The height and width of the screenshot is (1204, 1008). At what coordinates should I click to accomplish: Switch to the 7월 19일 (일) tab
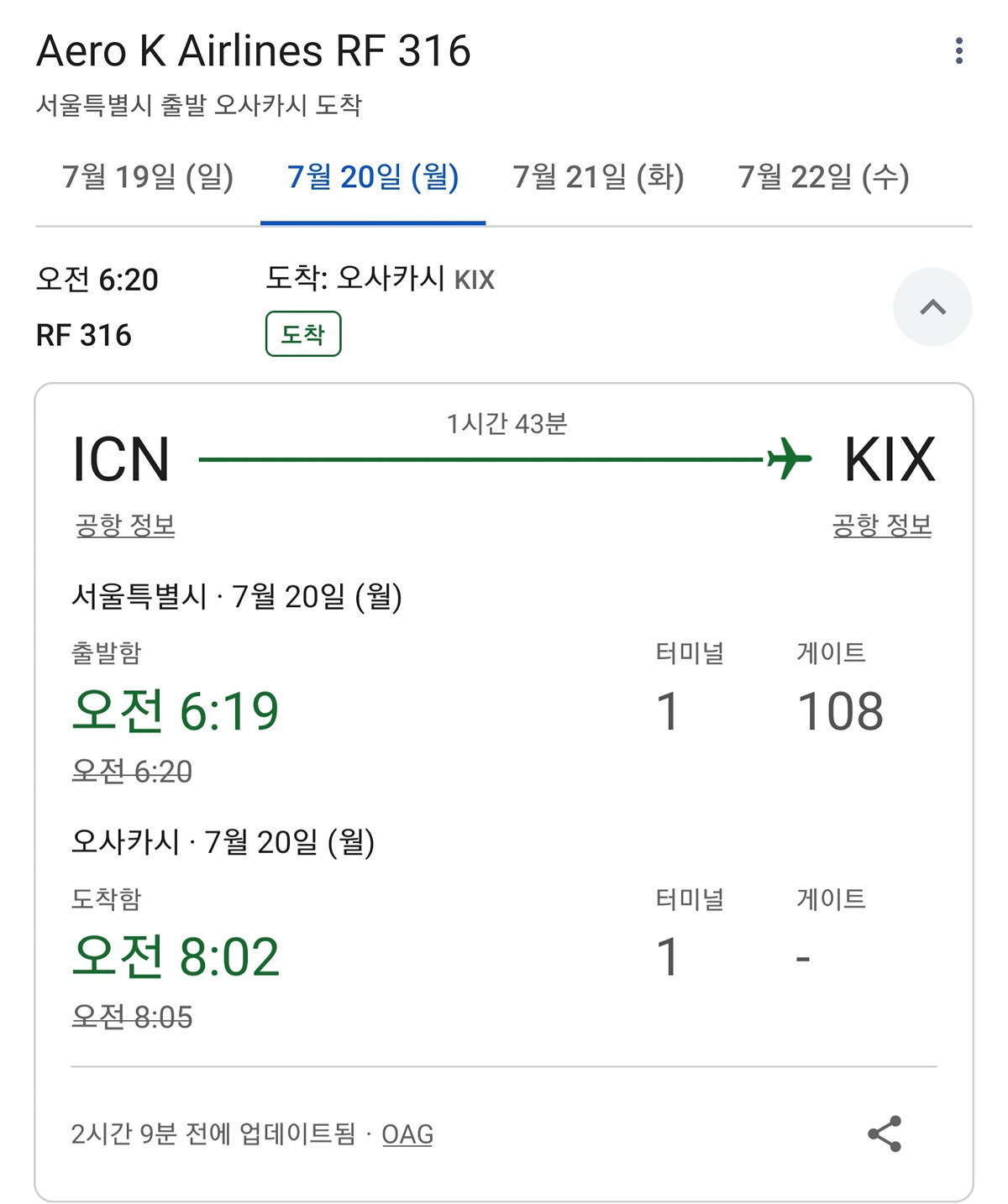coord(148,177)
